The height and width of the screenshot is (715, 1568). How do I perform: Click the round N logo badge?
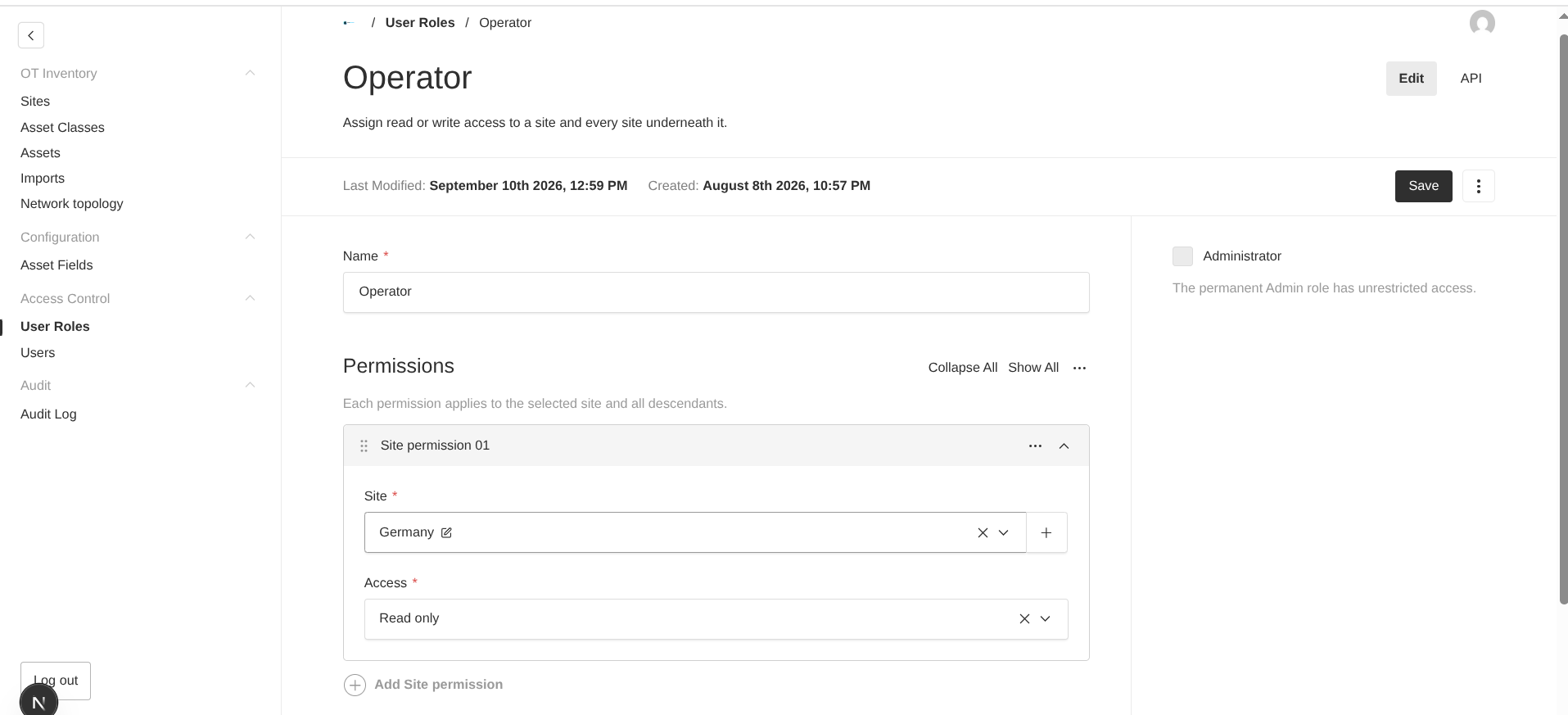pos(38,701)
